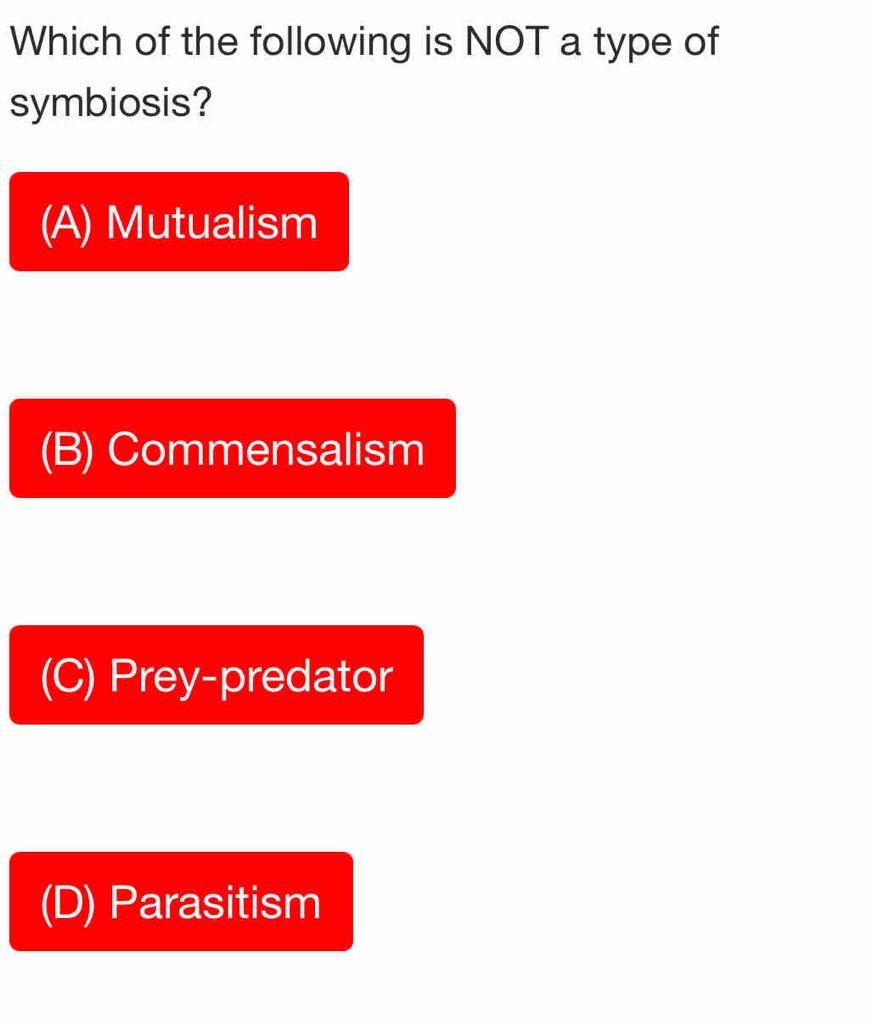Select answer option (B) Commensalism
872x1021 pixels.
[232, 448]
